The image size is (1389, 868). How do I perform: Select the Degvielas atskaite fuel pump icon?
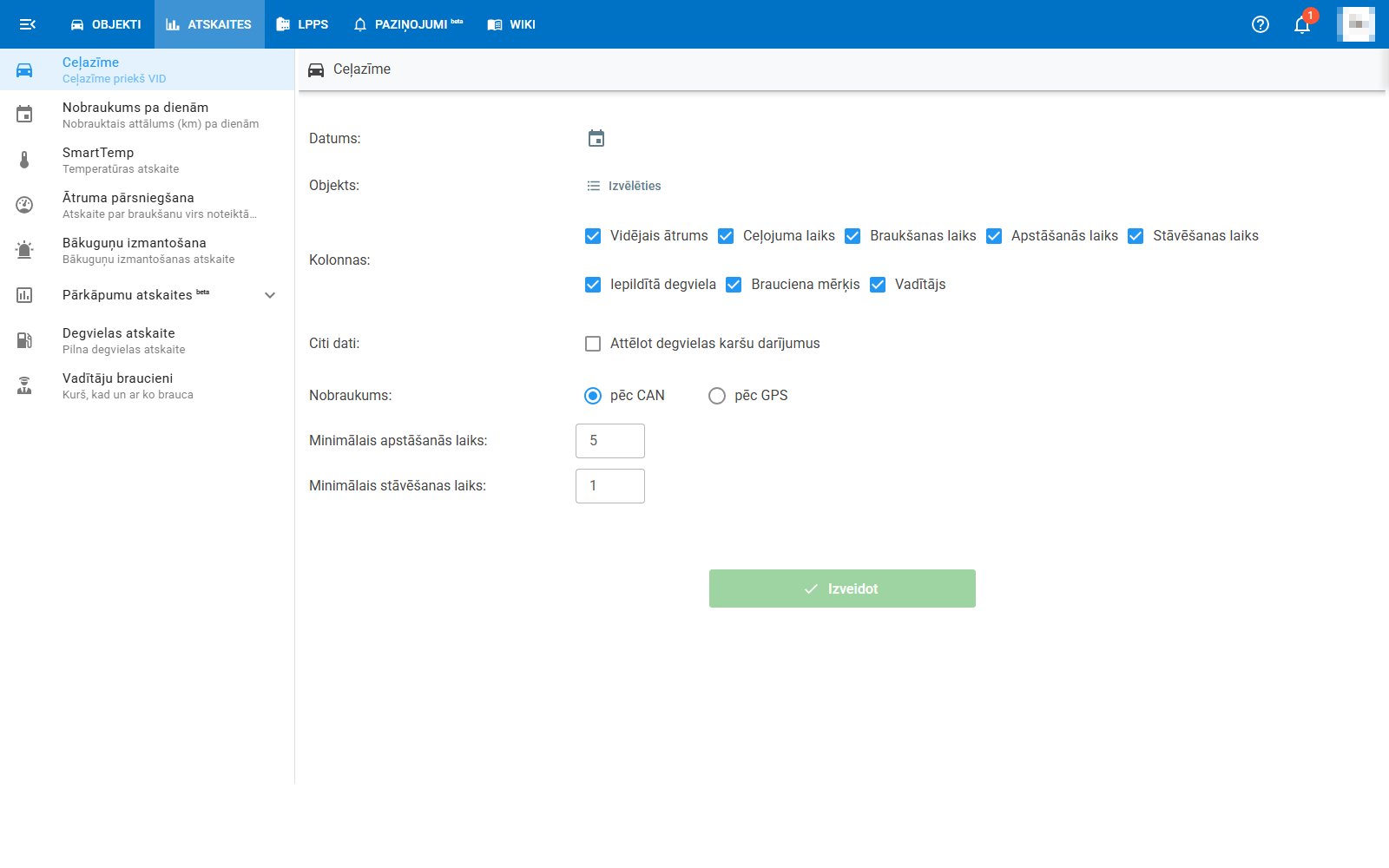[x=24, y=340]
